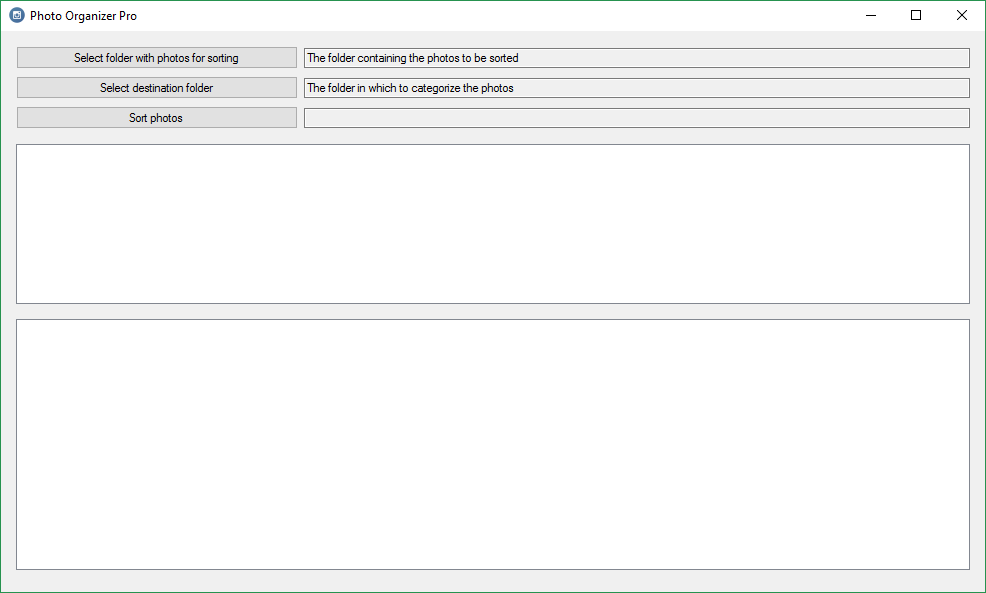This screenshot has width=986, height=593.
Task: Minimize the Photo Organizer Pro window
Action: click(871, 15)
